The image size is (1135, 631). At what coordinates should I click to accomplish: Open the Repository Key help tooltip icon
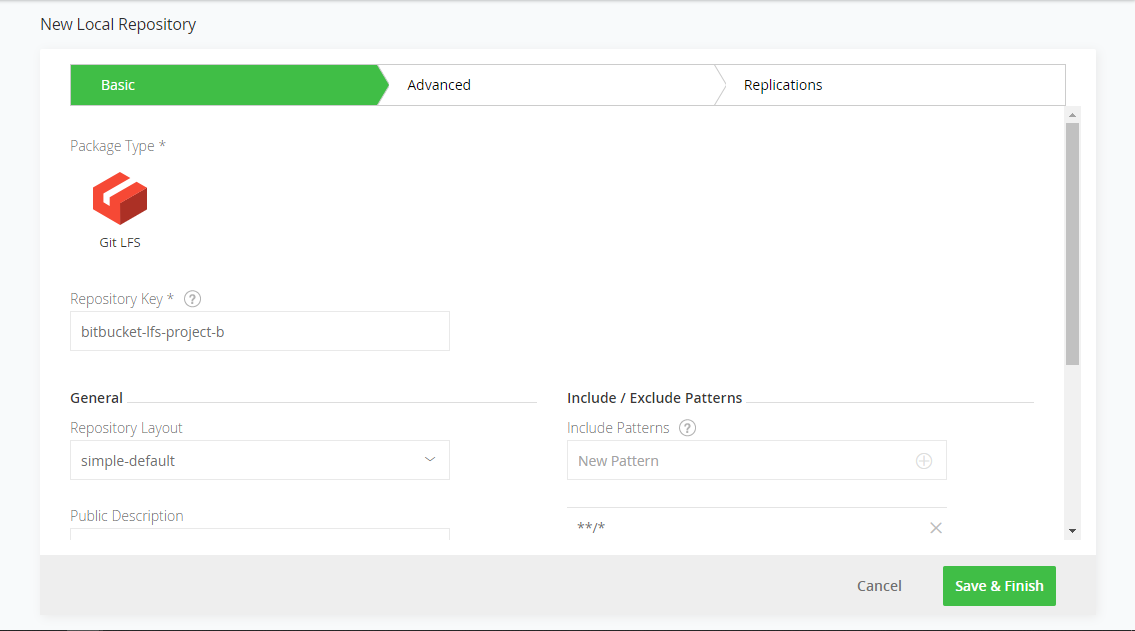tap(192, 299)
